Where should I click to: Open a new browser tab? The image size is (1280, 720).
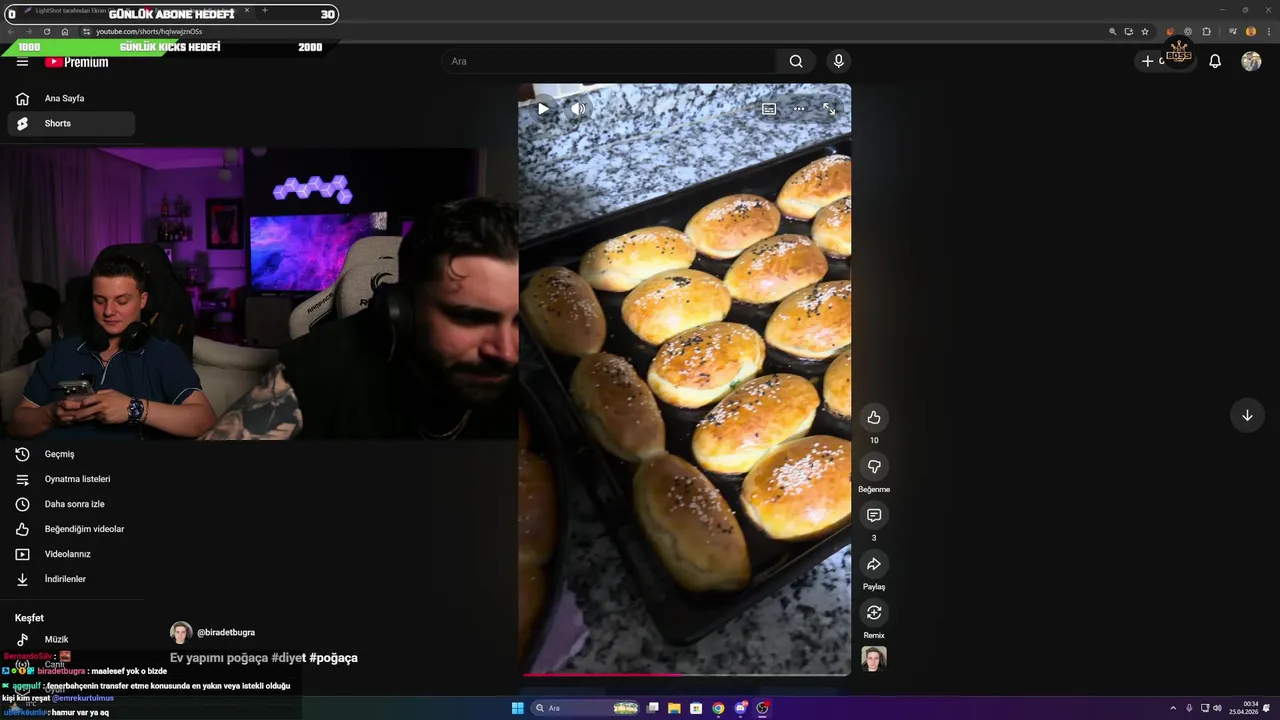[x=264, y=11]
